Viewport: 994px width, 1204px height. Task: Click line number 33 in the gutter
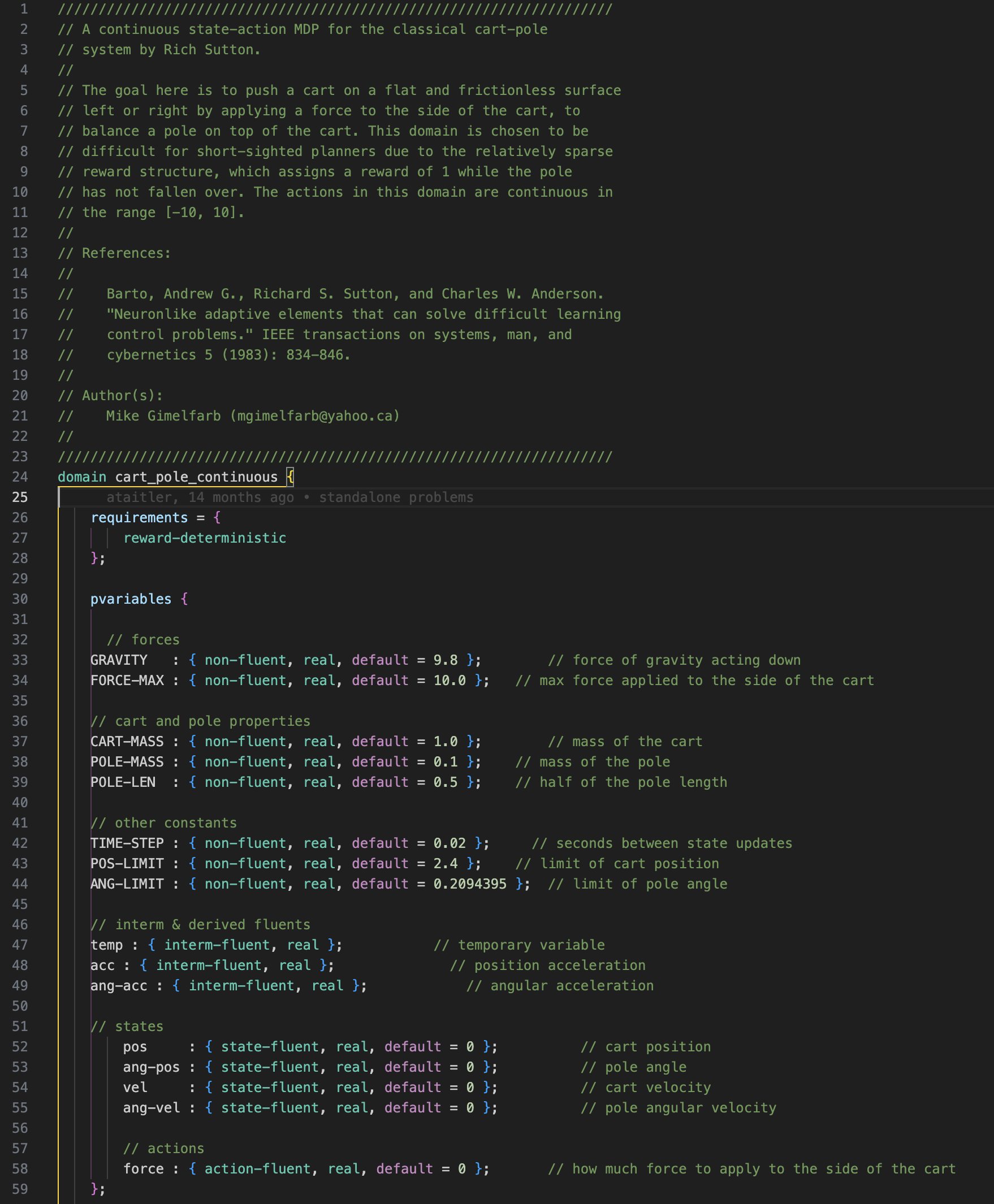point(20,660)
